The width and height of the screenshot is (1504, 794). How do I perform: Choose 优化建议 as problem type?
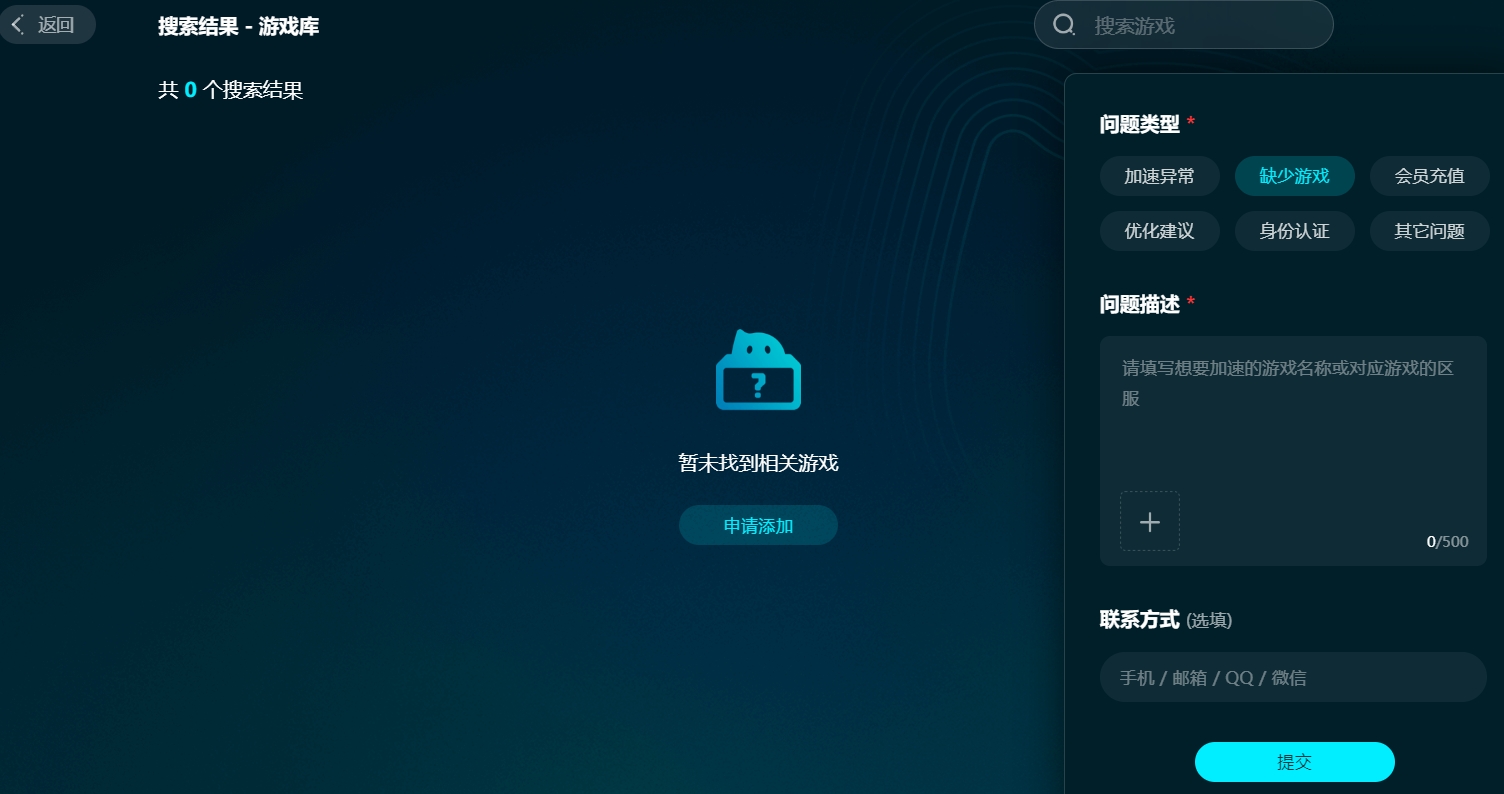tap(1160, 231)
